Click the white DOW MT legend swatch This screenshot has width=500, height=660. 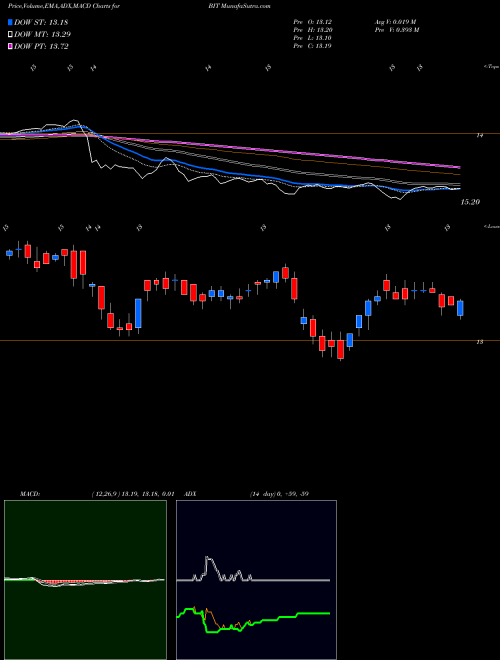coord(10,35)
